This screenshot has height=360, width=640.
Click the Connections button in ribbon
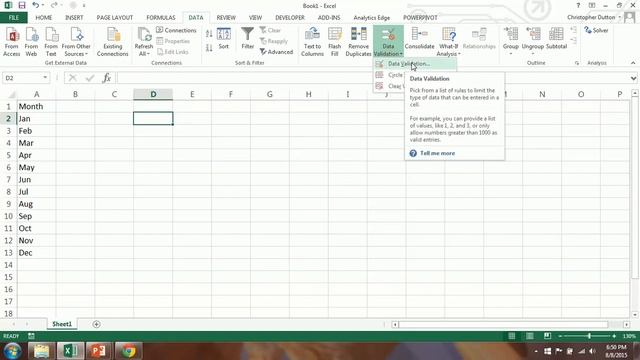click(176, 30)
